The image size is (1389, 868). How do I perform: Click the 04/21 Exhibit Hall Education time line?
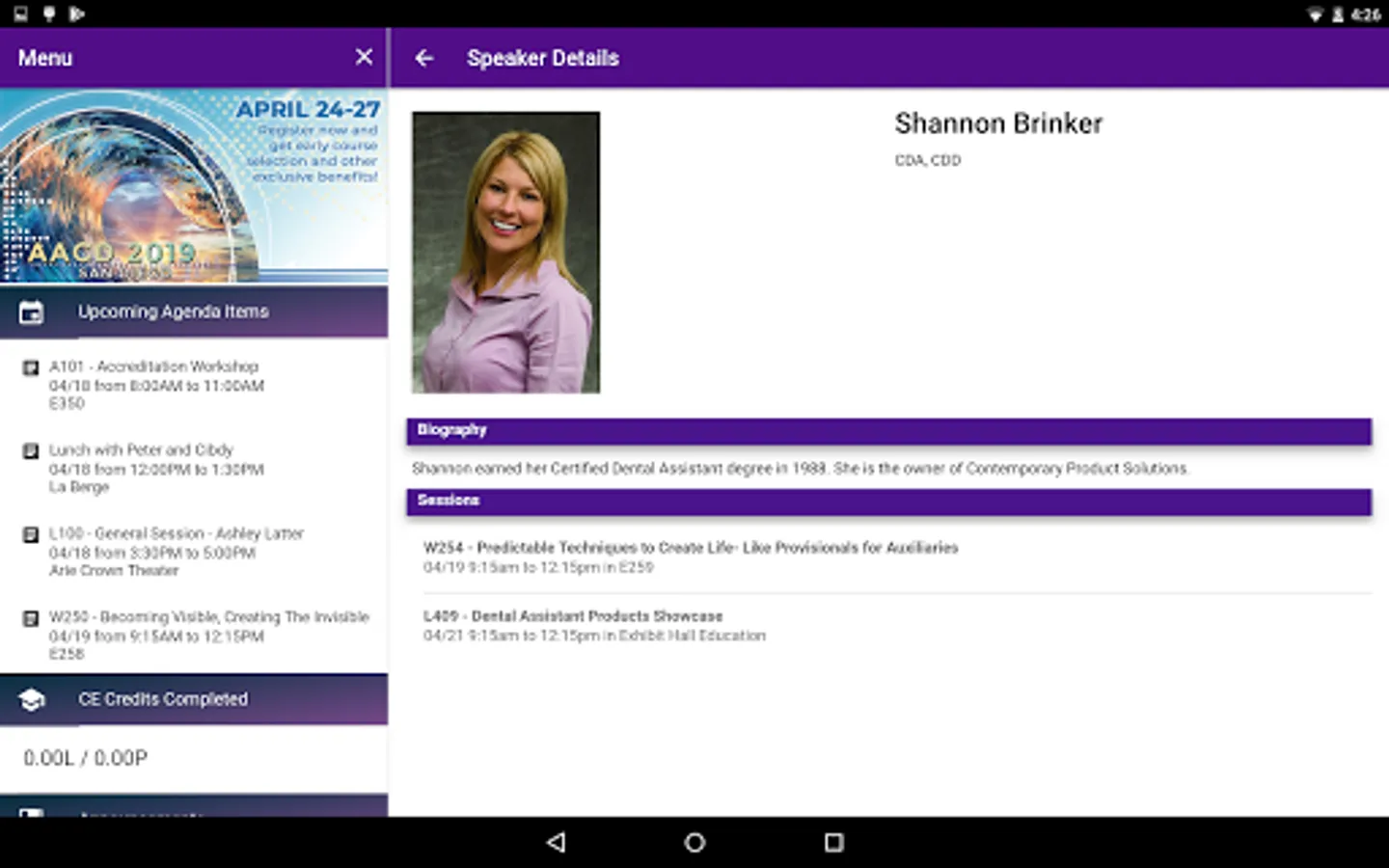[594, 636]
